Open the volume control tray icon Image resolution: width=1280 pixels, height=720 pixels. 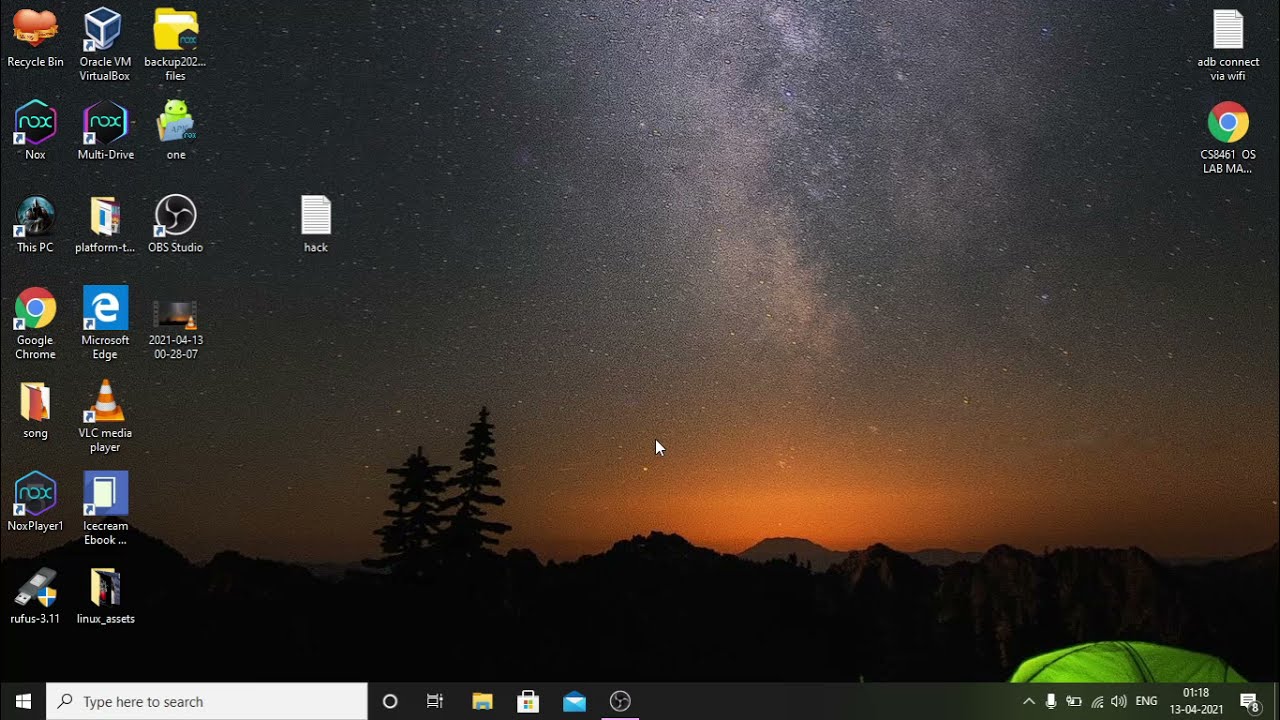pos(1119,701)
